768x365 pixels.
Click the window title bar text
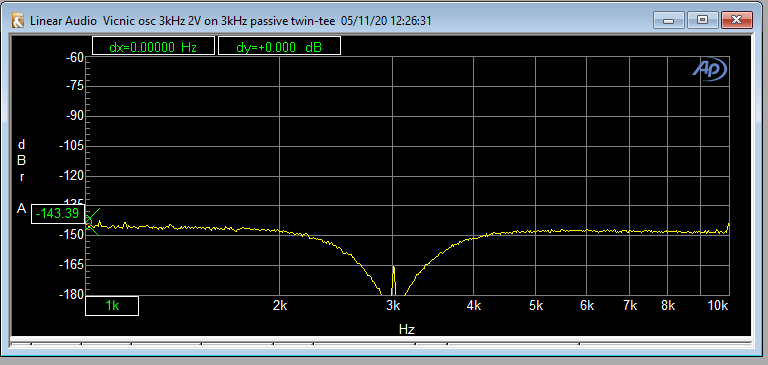231,21
